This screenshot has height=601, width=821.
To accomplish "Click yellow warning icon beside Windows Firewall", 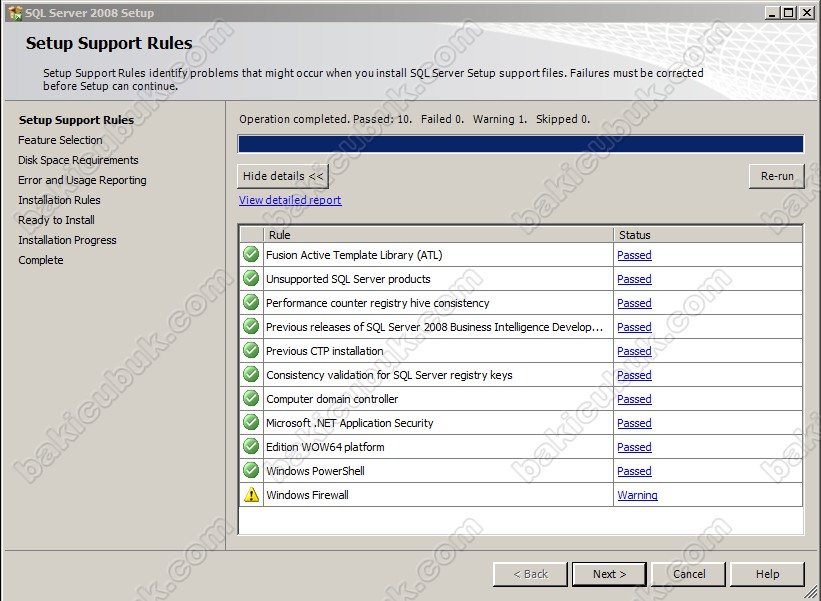I will (251, 495).
